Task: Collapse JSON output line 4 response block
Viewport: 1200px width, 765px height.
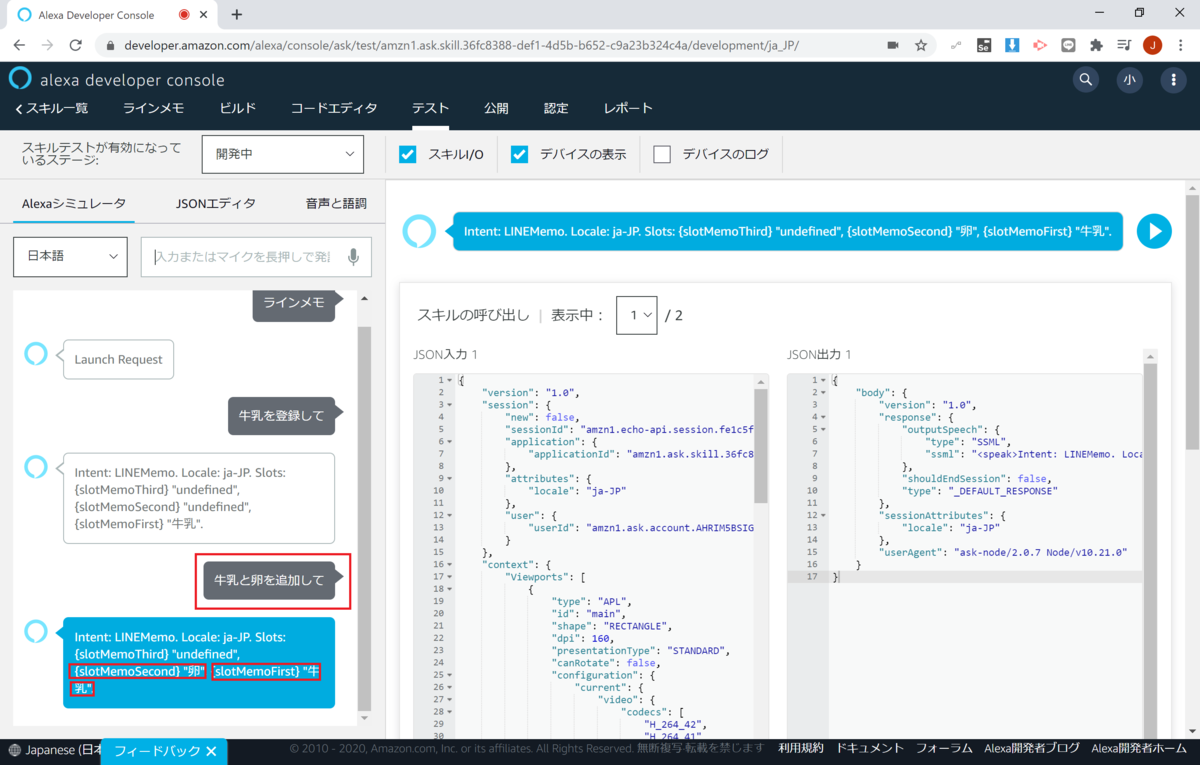Action: (x=825, y=417)
